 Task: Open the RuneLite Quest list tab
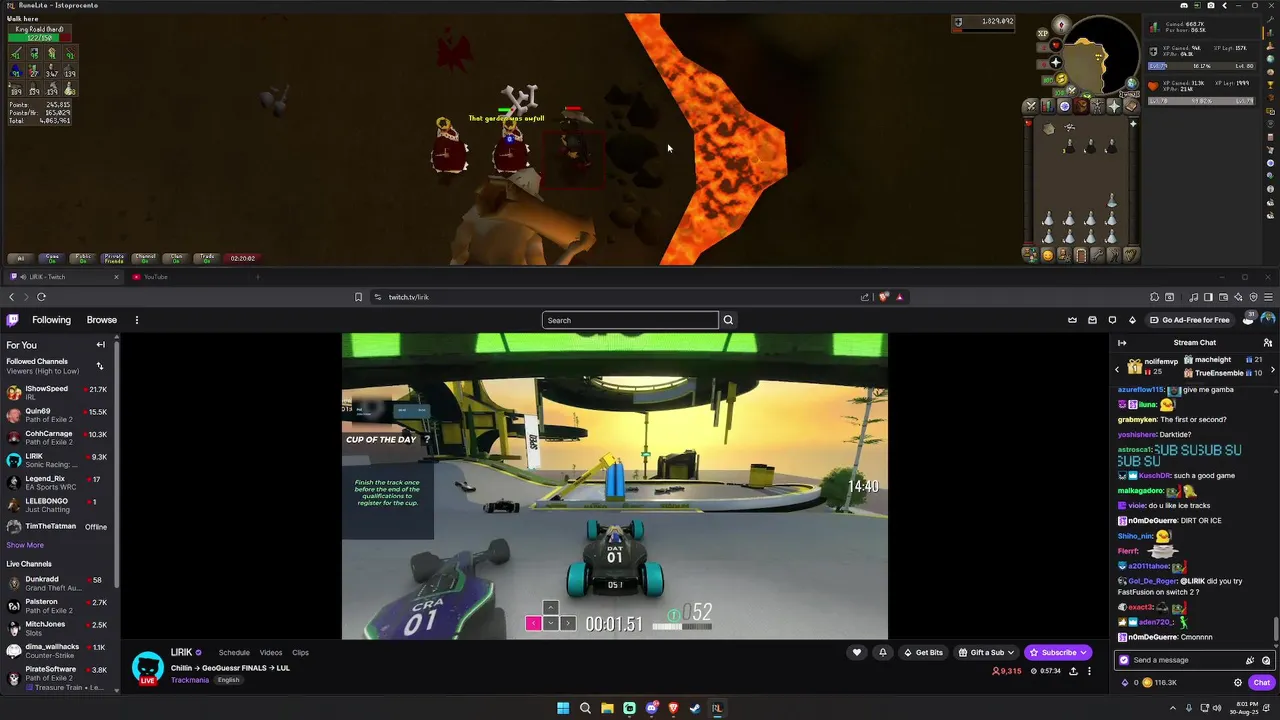click(x=1065, y=107)
